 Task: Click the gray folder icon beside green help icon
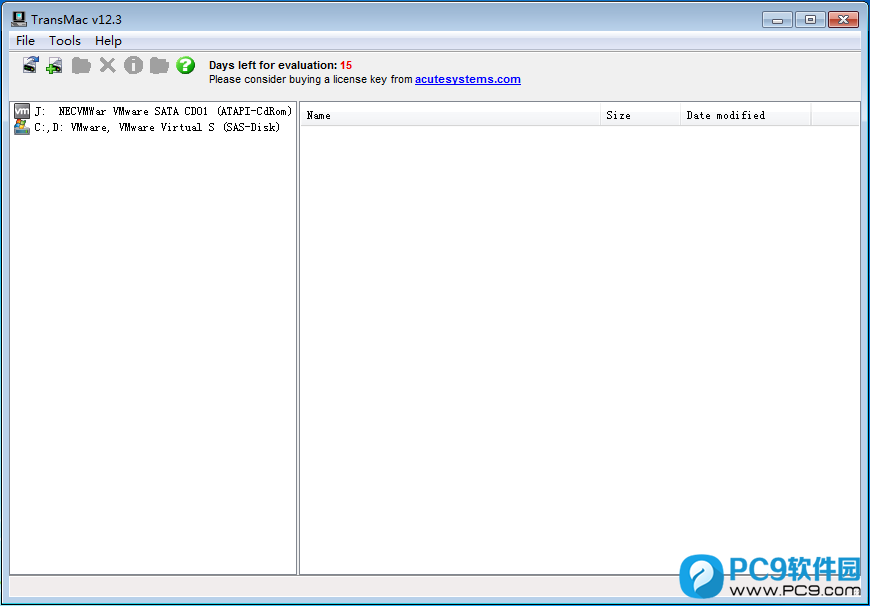[159, 65]
